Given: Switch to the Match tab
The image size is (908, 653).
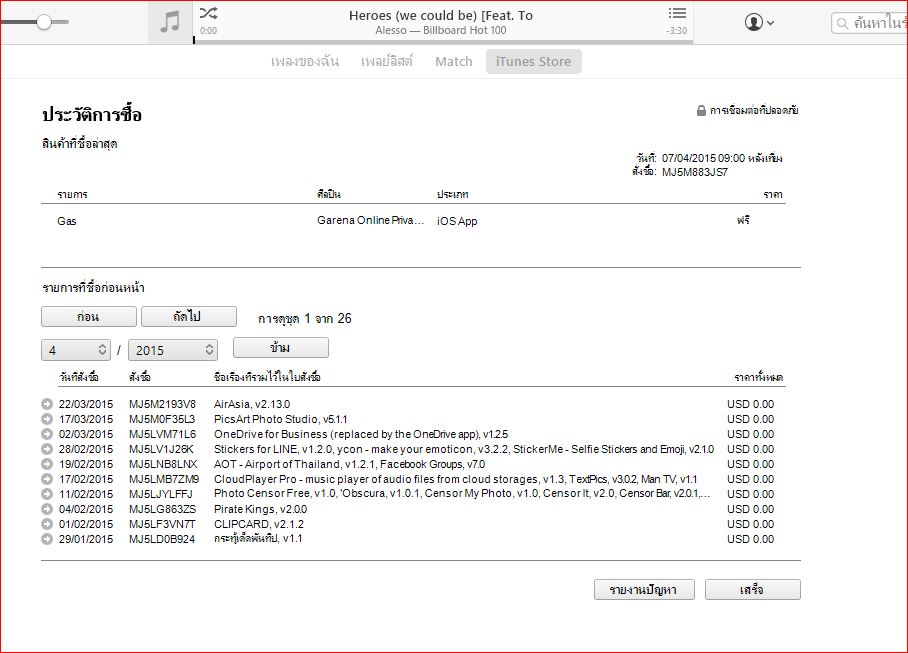Looking at the screenshot, I should pos(453,61).
